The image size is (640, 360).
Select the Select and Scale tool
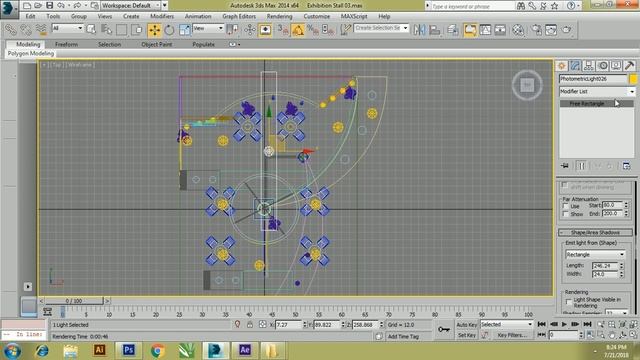point(184,30)
